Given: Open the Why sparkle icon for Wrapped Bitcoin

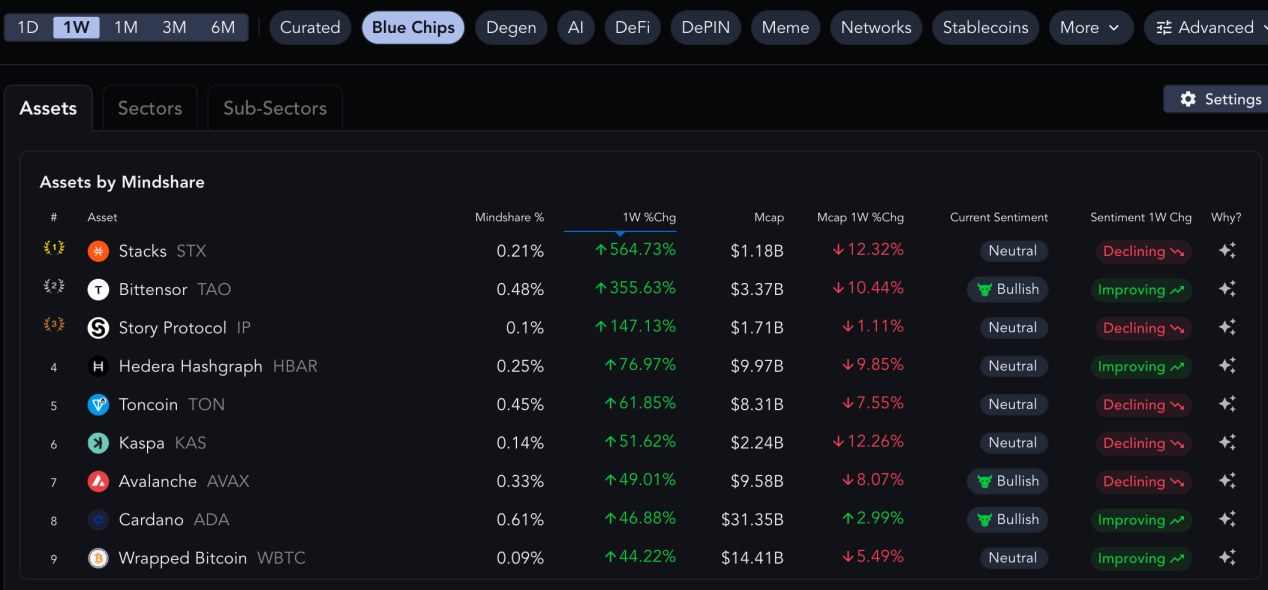Looking at the screenshot, I should [x=1227, y=558].
